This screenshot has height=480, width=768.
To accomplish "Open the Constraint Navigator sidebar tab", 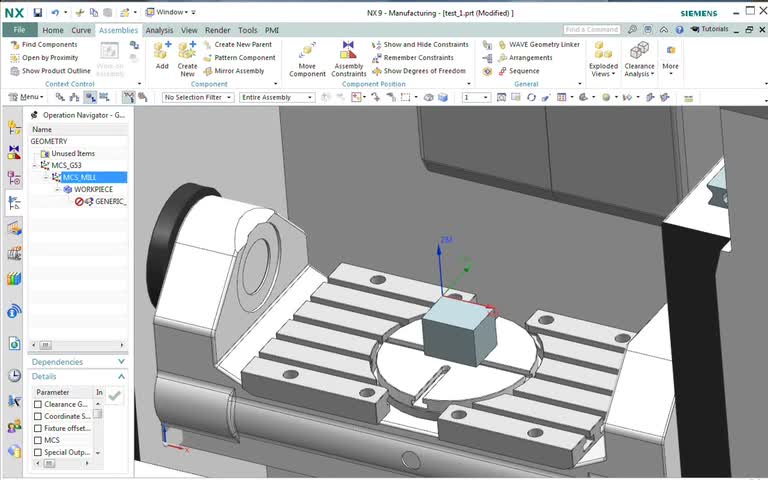I will click(x=14, y=152).
